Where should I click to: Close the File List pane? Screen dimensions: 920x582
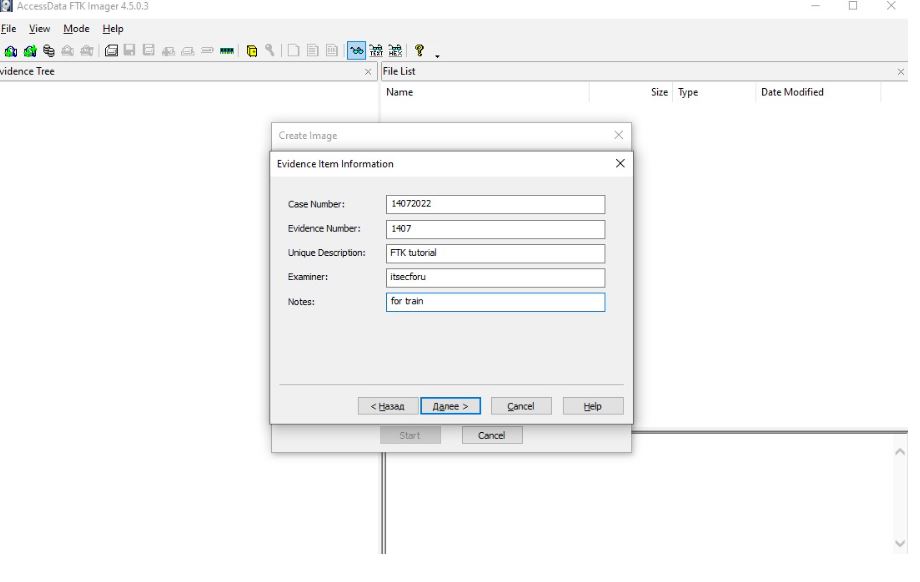[901, 72]
